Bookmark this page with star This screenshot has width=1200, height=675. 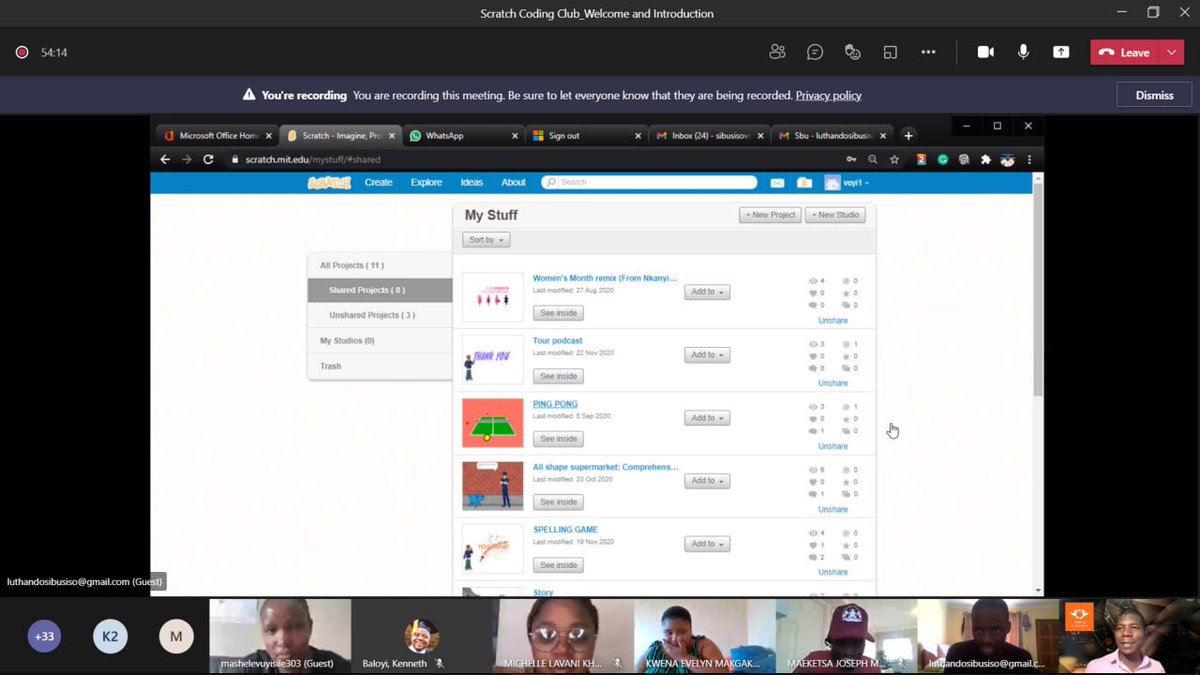(894, 159)
